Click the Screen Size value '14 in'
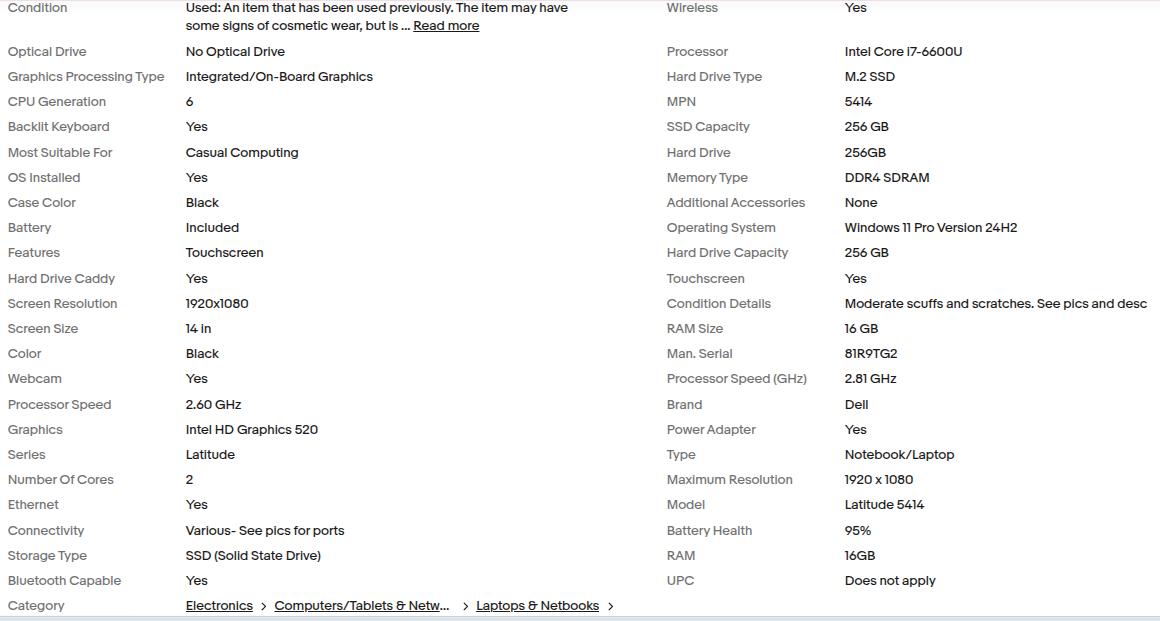Image resolution: width=1160 pixels, height=621 pixels. tap(198, 329)
